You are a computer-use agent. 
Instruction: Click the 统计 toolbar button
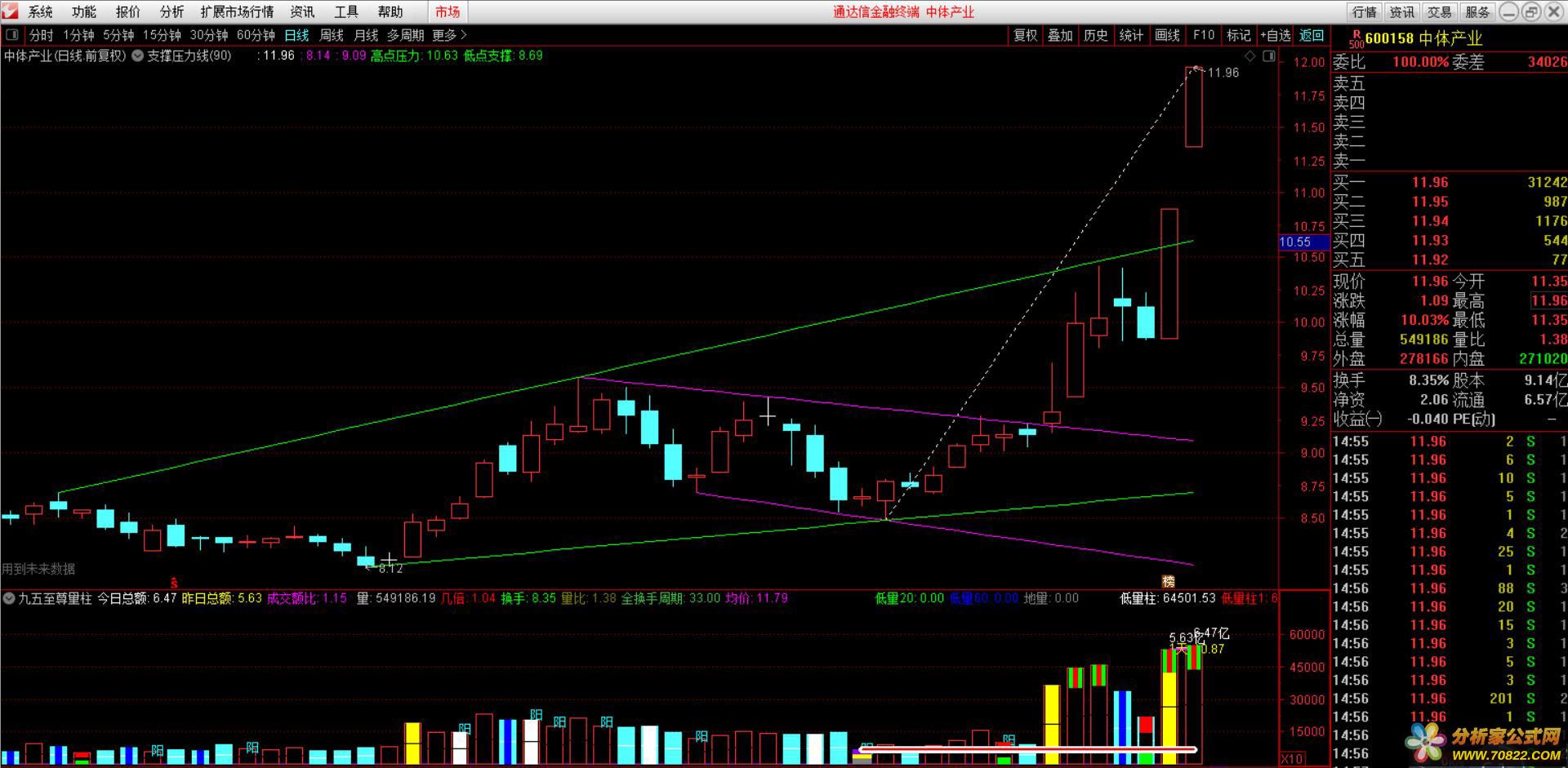pos(1131,35)
